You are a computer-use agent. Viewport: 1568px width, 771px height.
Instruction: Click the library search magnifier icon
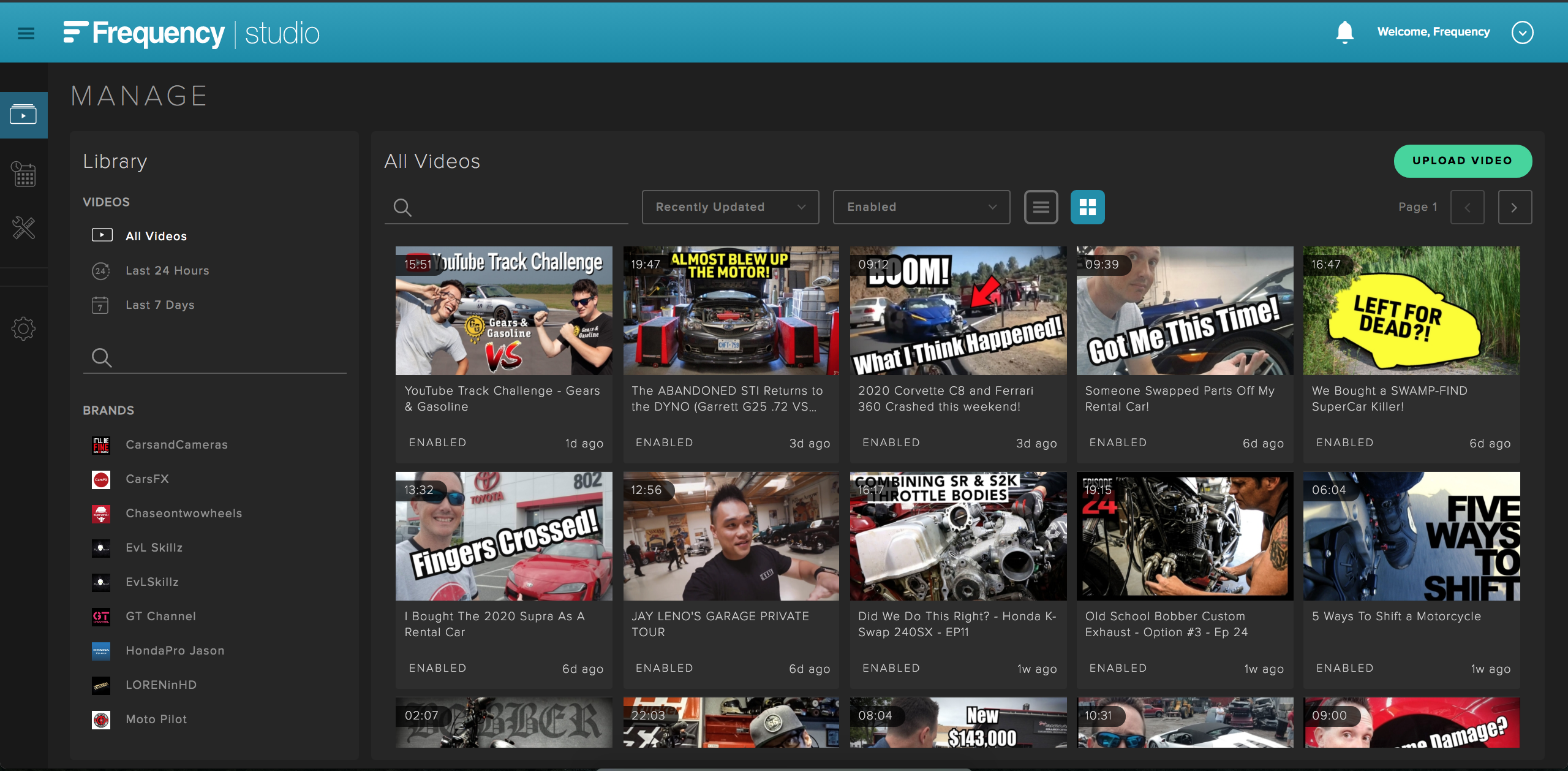(x=102, y=357)
